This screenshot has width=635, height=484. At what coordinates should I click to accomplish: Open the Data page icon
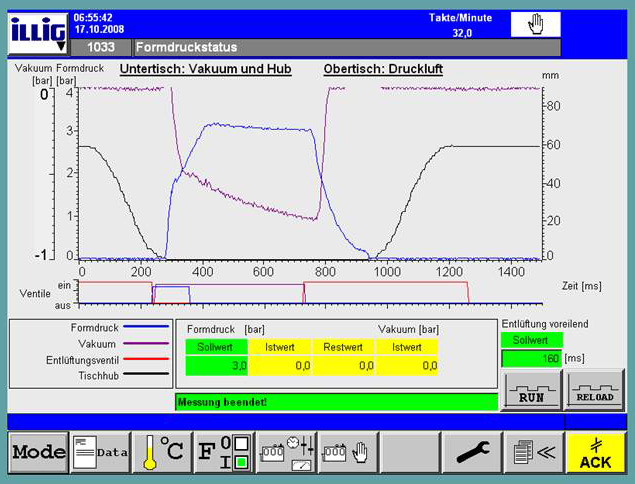(x=100, y=452)
